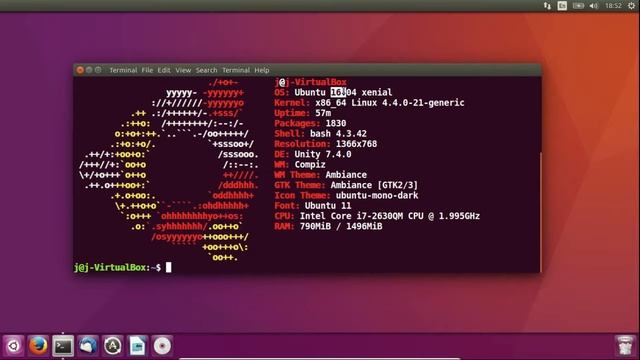The image size is (640, 360).
Task: Open the Trash in the dock
Action: pos(624,346)
